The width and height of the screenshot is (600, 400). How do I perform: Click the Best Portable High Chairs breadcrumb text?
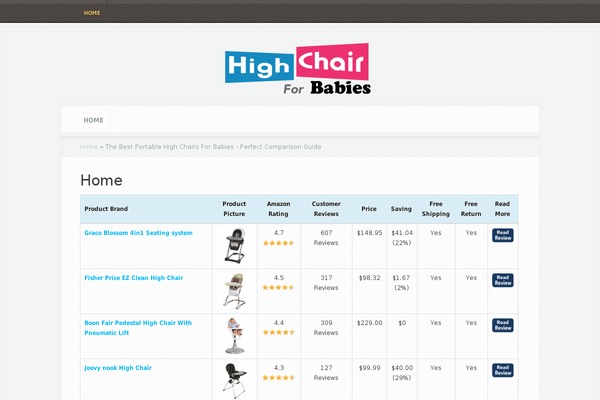click(213, 147)
